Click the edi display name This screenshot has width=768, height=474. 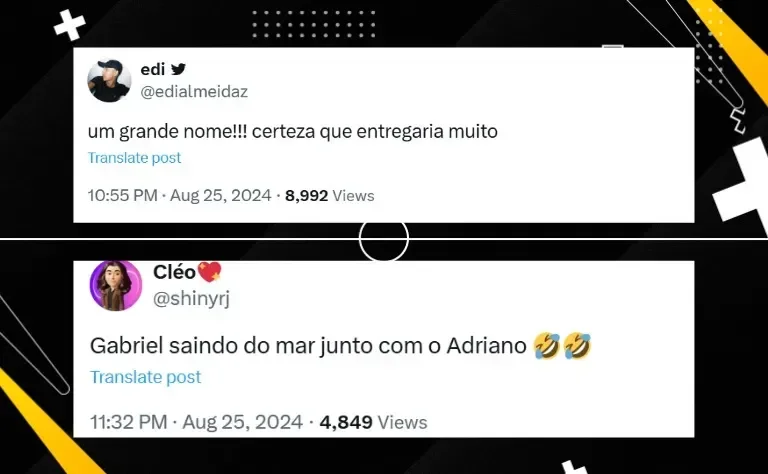click(x=153, y=70)
